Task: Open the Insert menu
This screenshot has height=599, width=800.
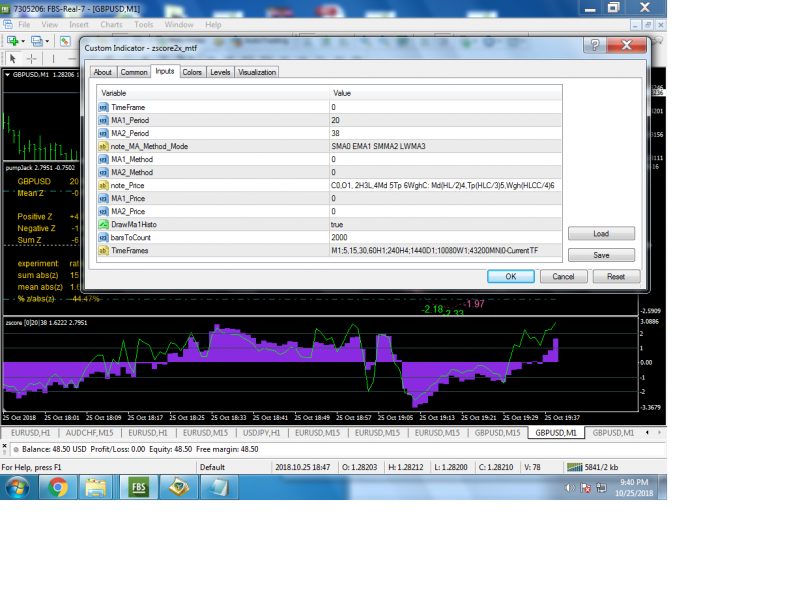Action: (x=79, y=24)
